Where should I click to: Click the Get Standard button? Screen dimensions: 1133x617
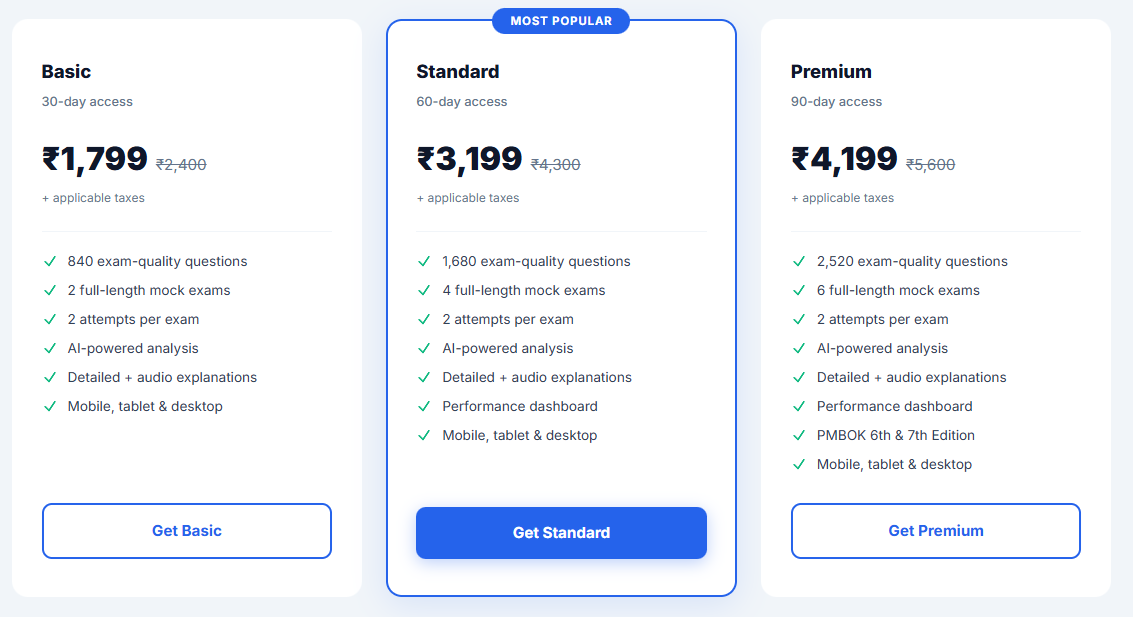[x=561, y=533]
